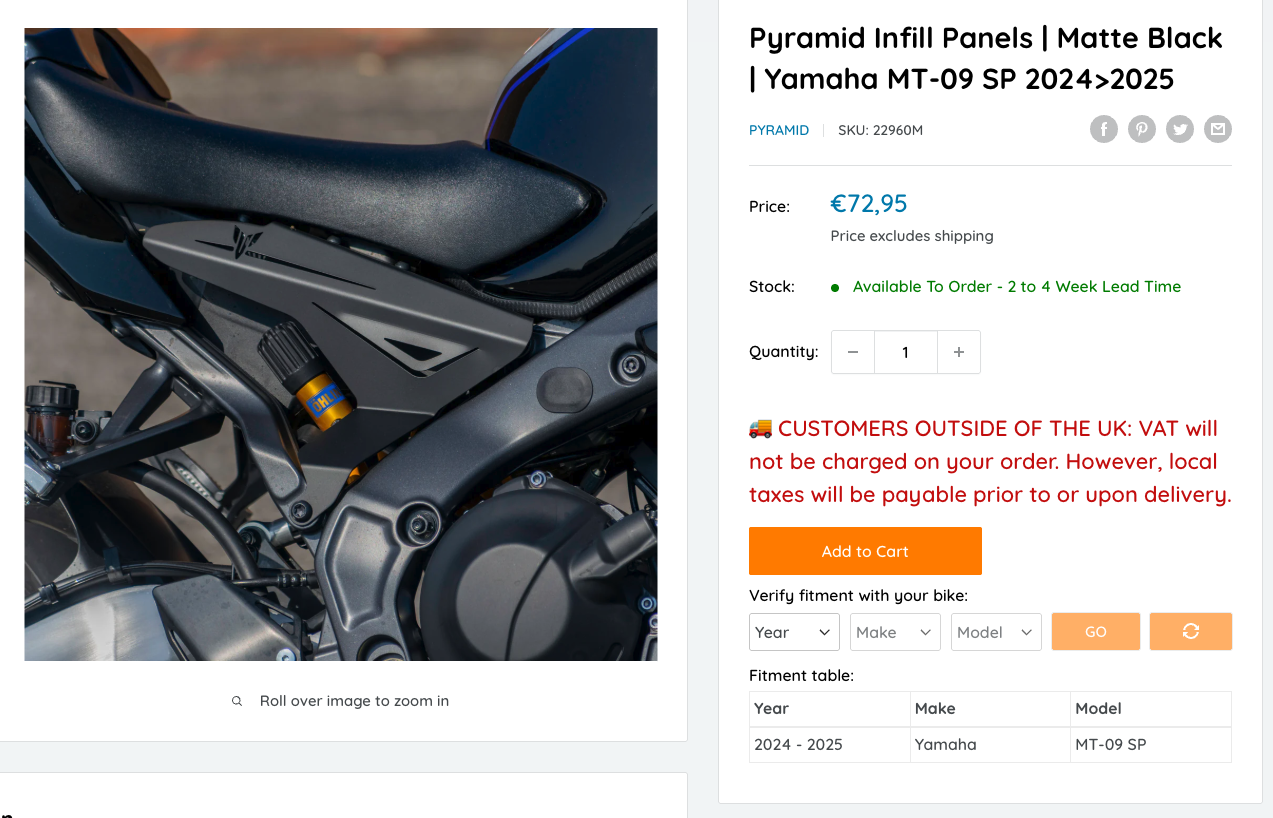The image size is (1273, 818).
Task: Share product by email icon
Action: click(1217, 129)
